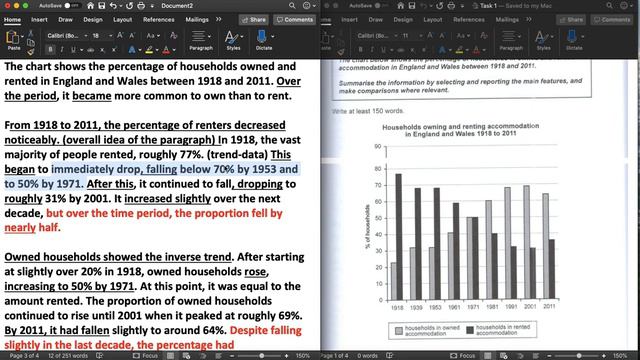Viewport: 640px width, 360px height.
Task: Clear all formatting in Document2 ribbon
Action: [x=173, y=36]
